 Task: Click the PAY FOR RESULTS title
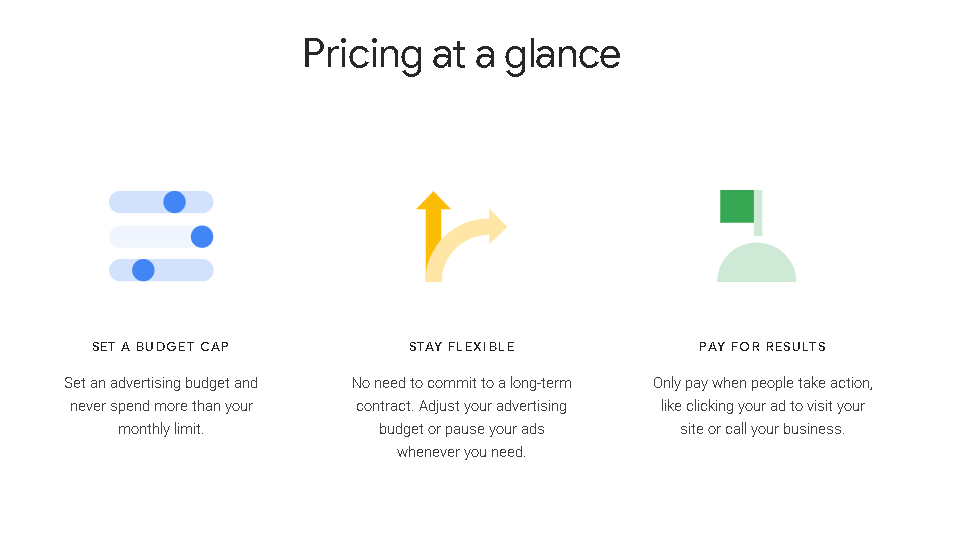762,346
